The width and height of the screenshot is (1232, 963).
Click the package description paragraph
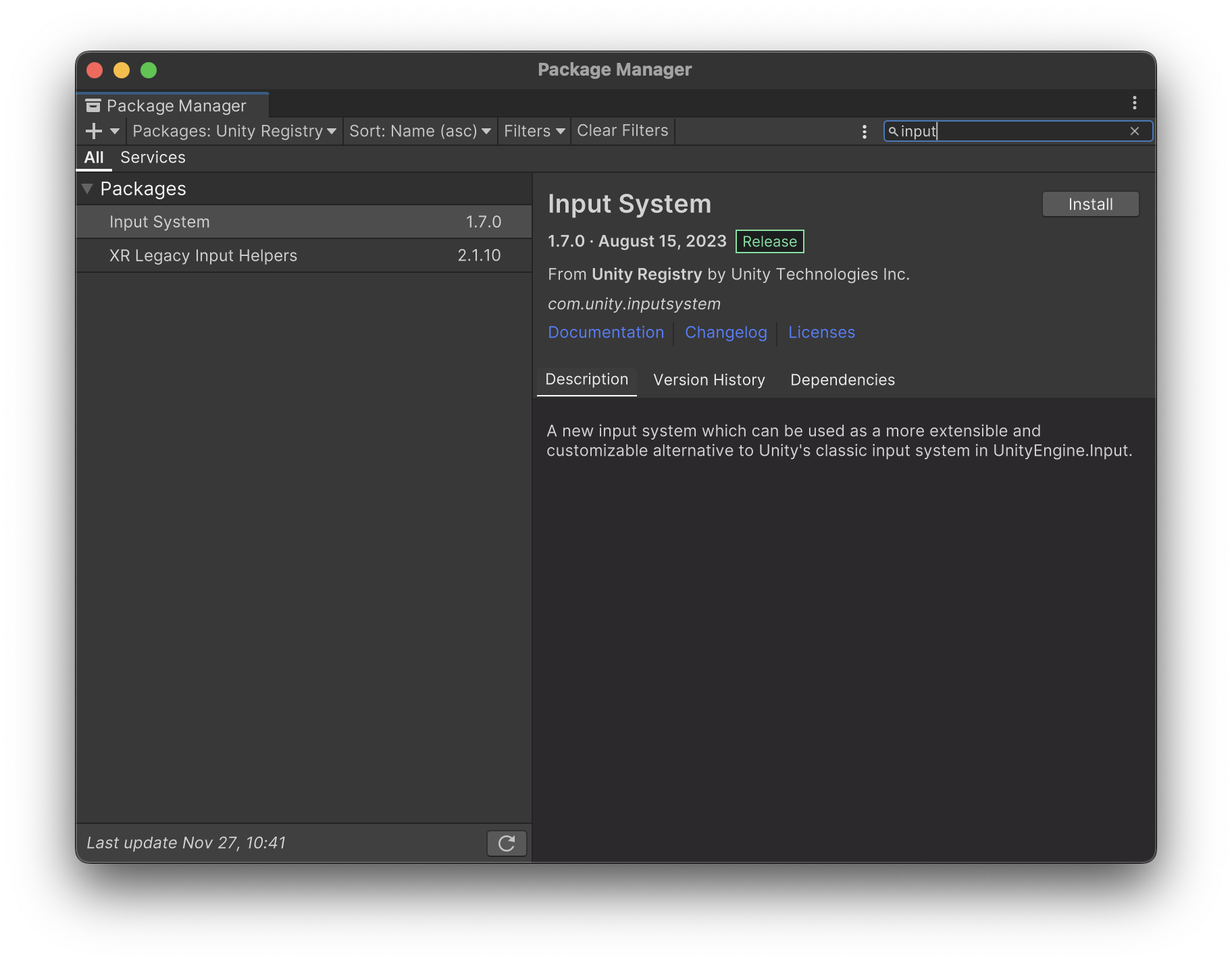point(840,441)
